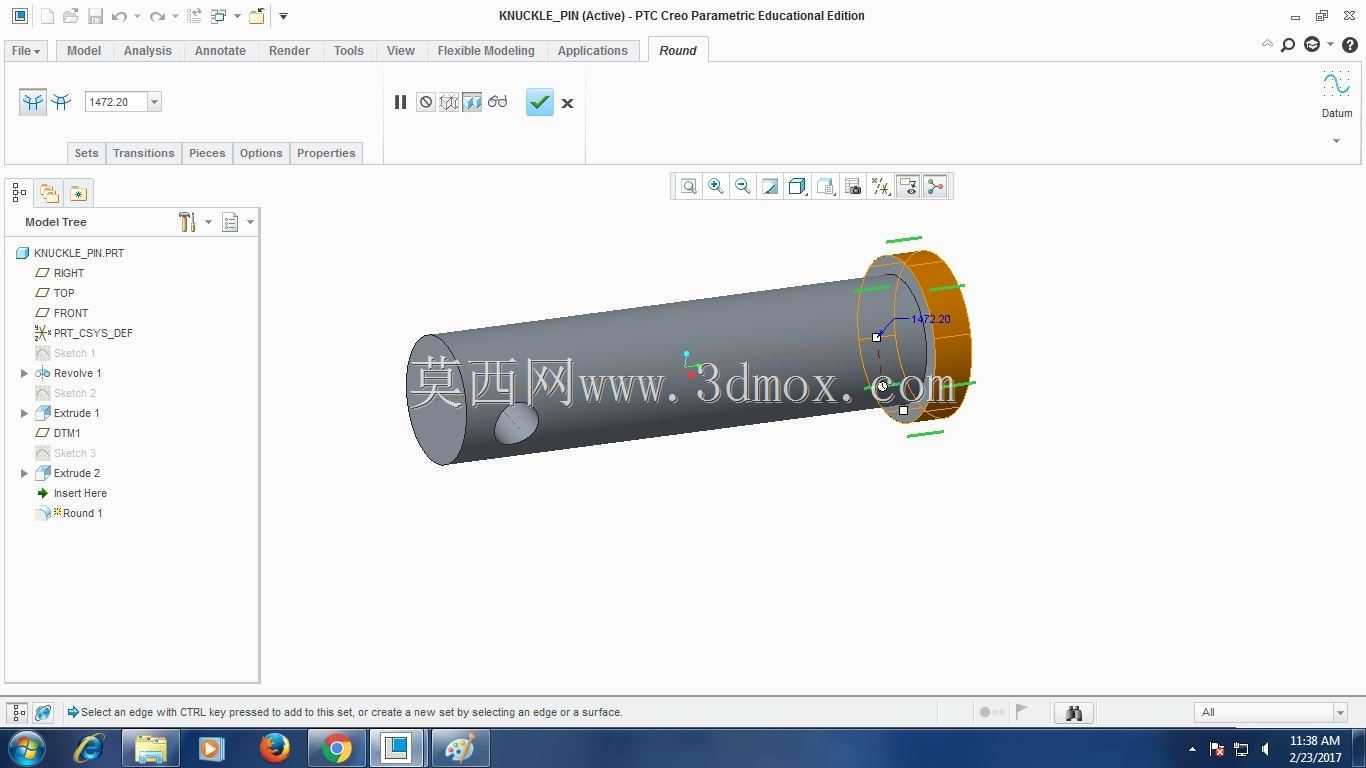
Task: Open the Redo history dropdown arrow
Action: coord(175,16)
